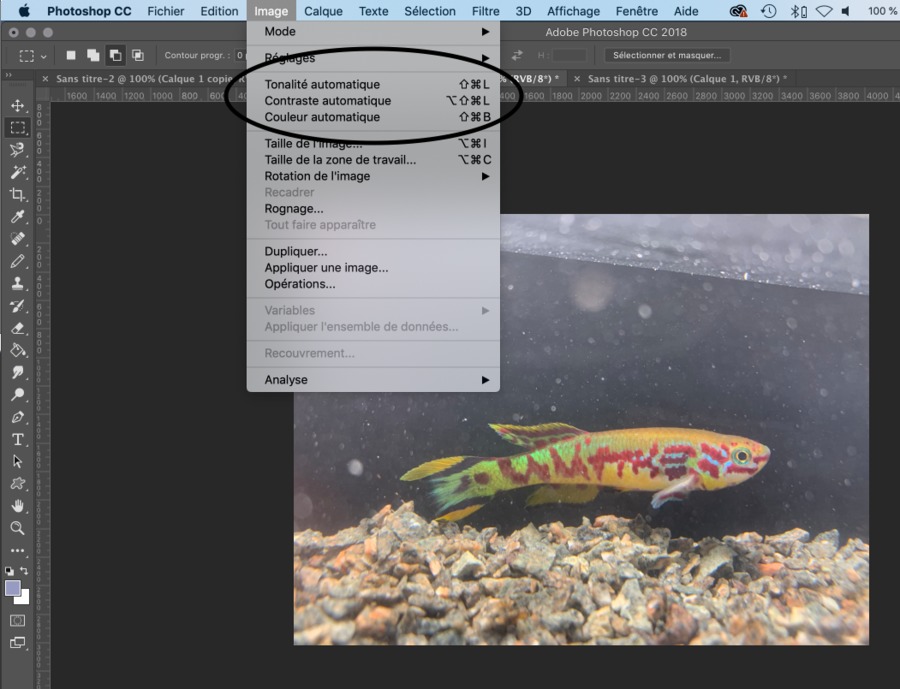The height and width of the screenshot is (689, 900).
Task: Select the Move tool
Action: point(17,105)
